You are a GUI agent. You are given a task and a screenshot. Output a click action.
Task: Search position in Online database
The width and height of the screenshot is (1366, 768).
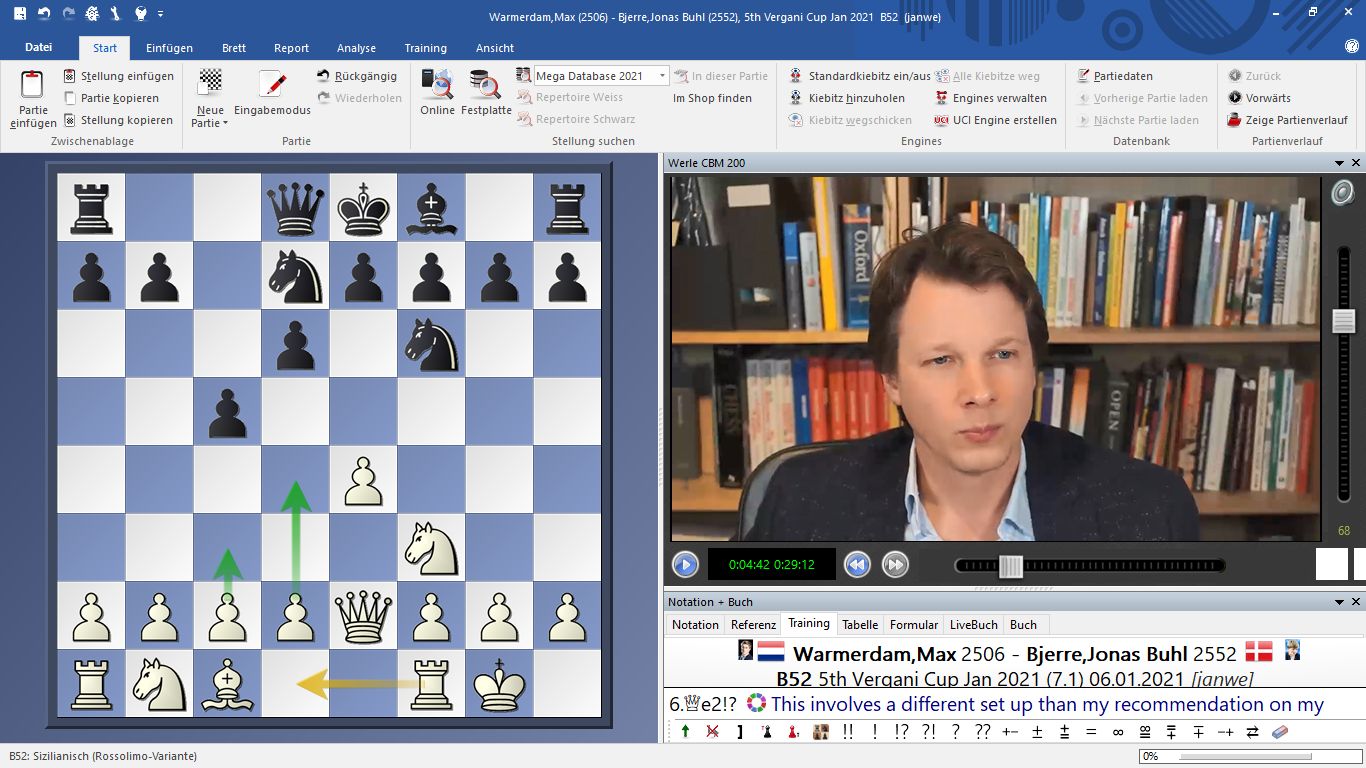(437, 86)
